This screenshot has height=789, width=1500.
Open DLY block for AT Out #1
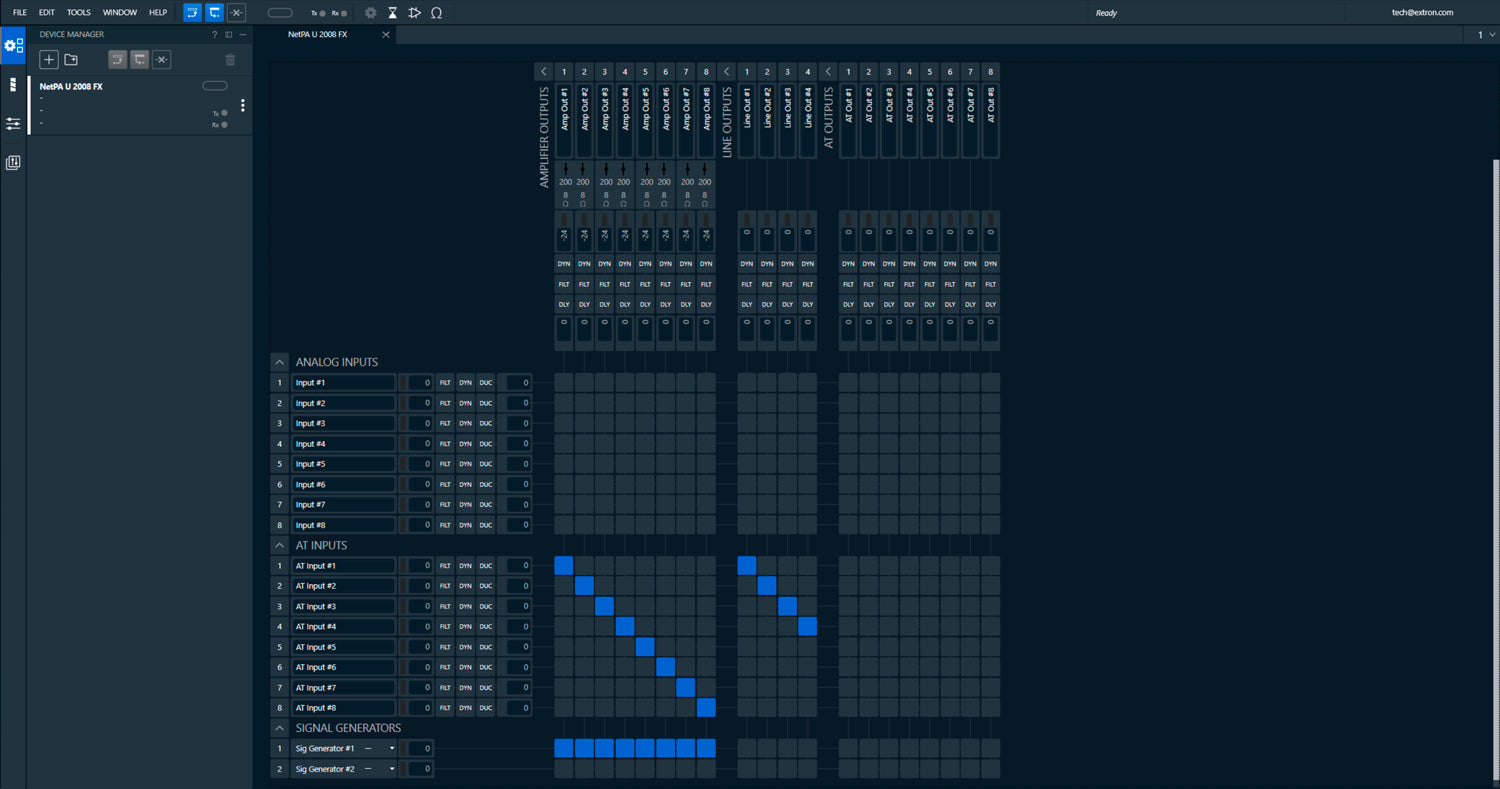pos(848,304)
